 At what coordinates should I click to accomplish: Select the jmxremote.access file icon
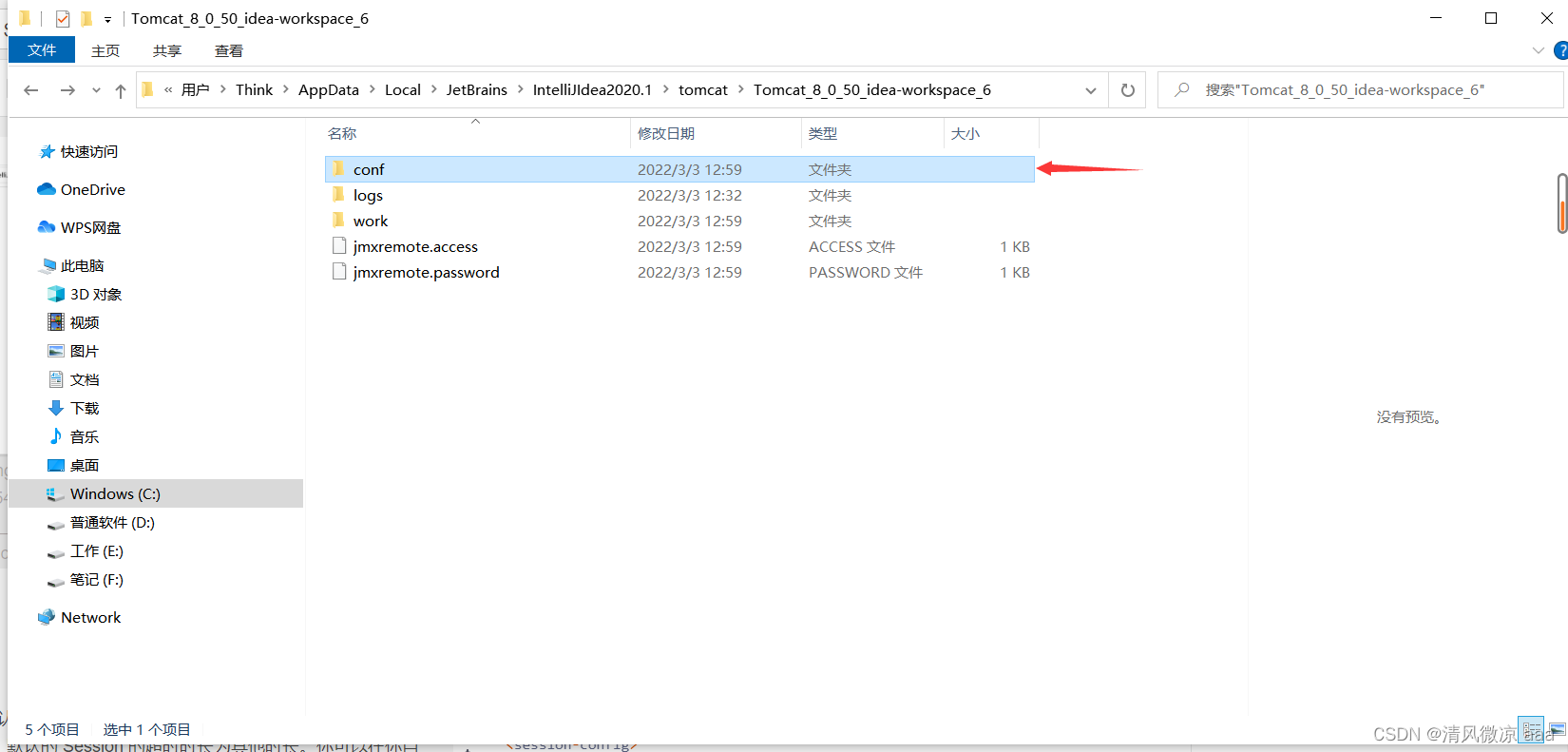tap(339, 246)
